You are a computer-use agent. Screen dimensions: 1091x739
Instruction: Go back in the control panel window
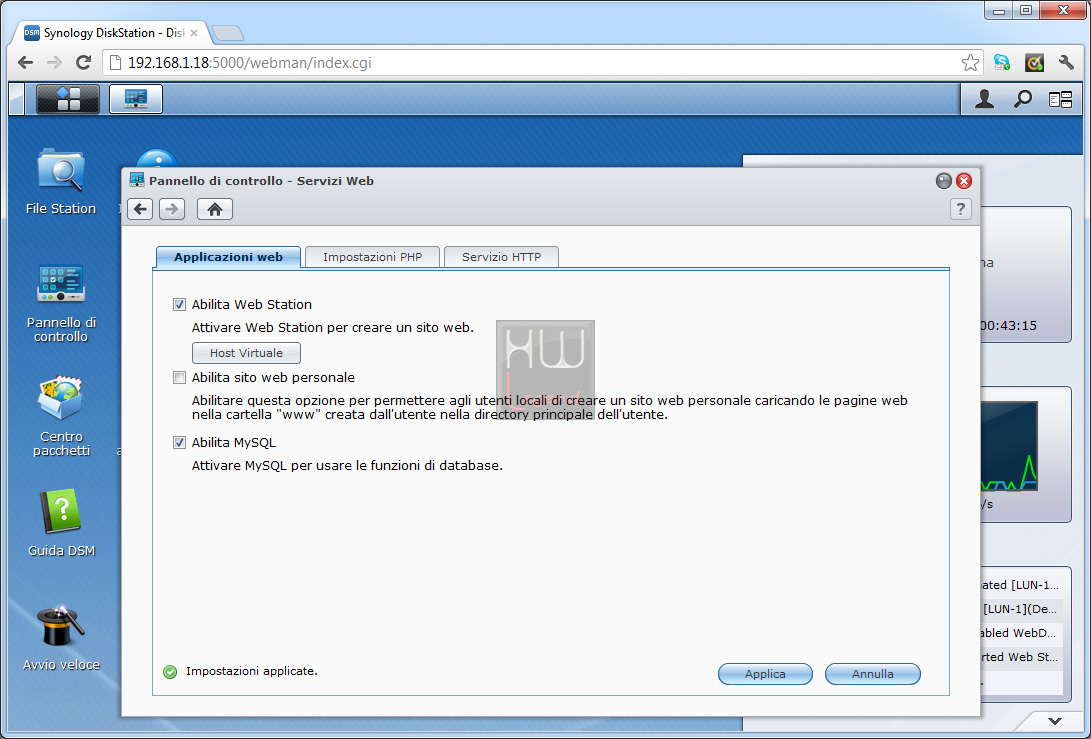pos(141,209)
